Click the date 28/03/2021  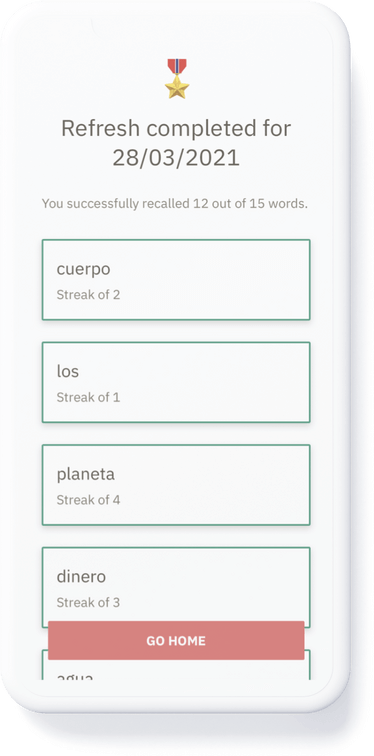click(x=176, y=158)
